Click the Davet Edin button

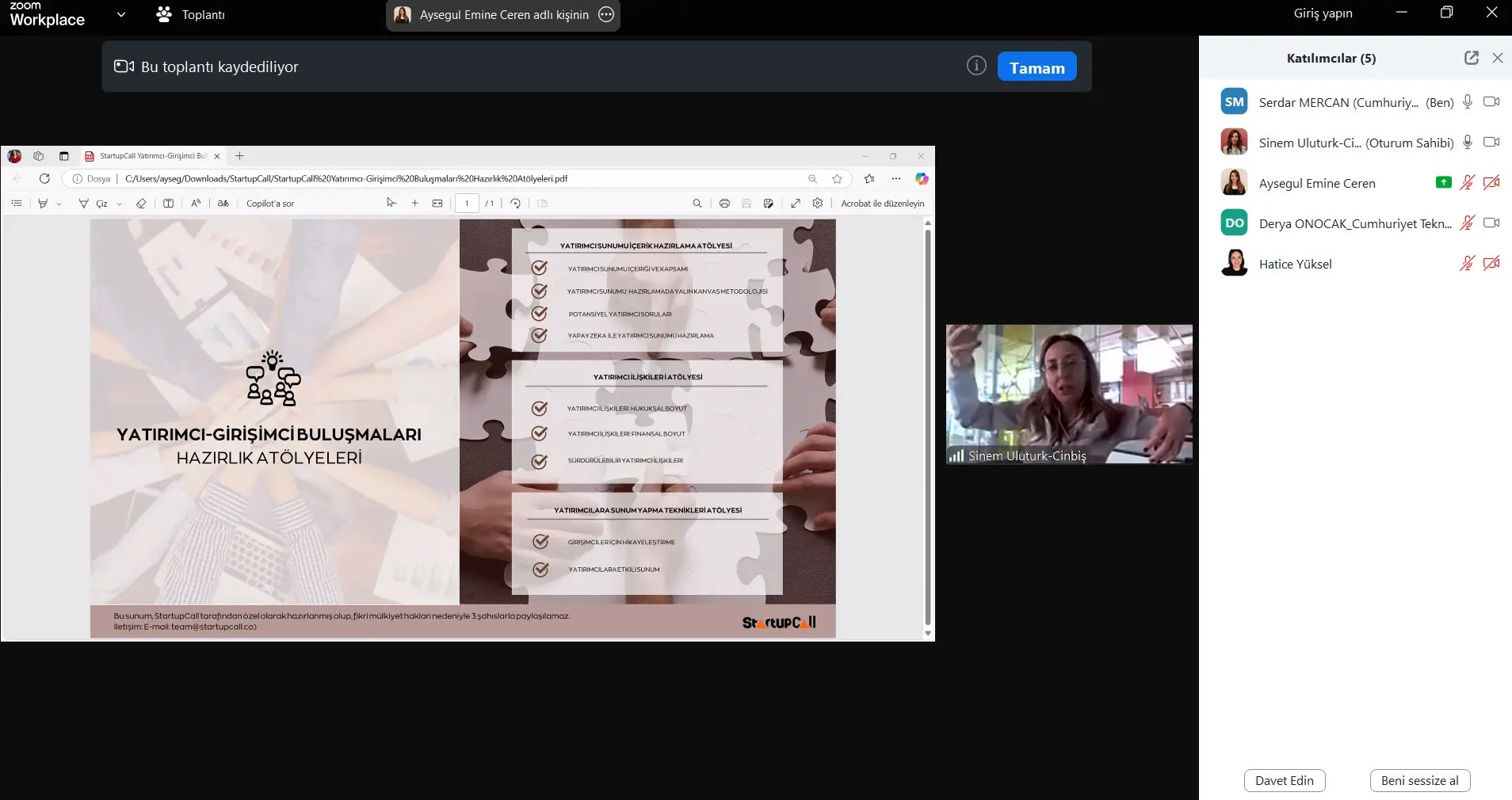[1284, 780]
